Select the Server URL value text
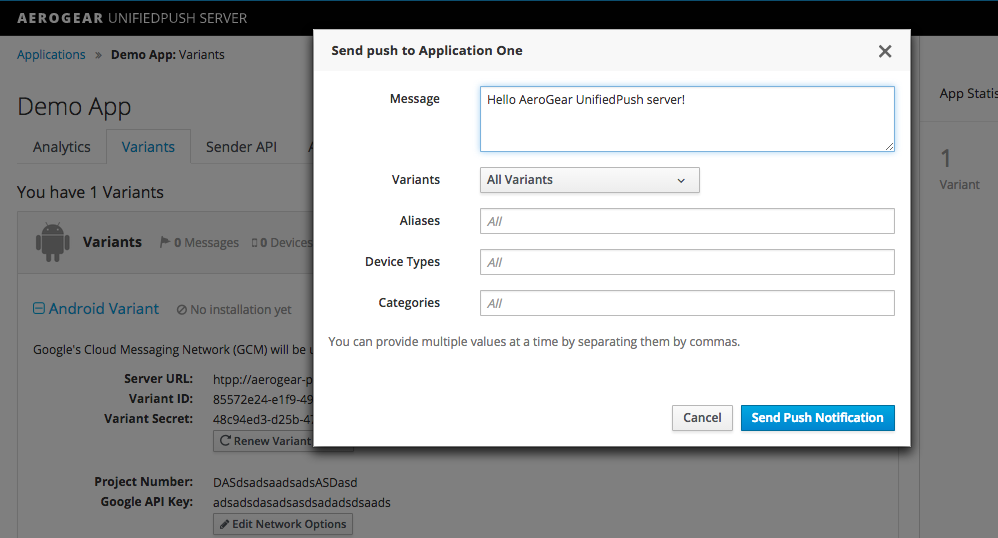Viewport: 998px width, 538px height. click(x=263, y=379)
